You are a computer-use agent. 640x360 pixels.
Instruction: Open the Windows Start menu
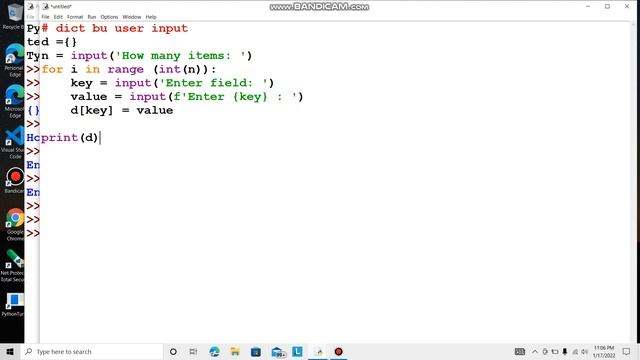click(x=10, y=351)
